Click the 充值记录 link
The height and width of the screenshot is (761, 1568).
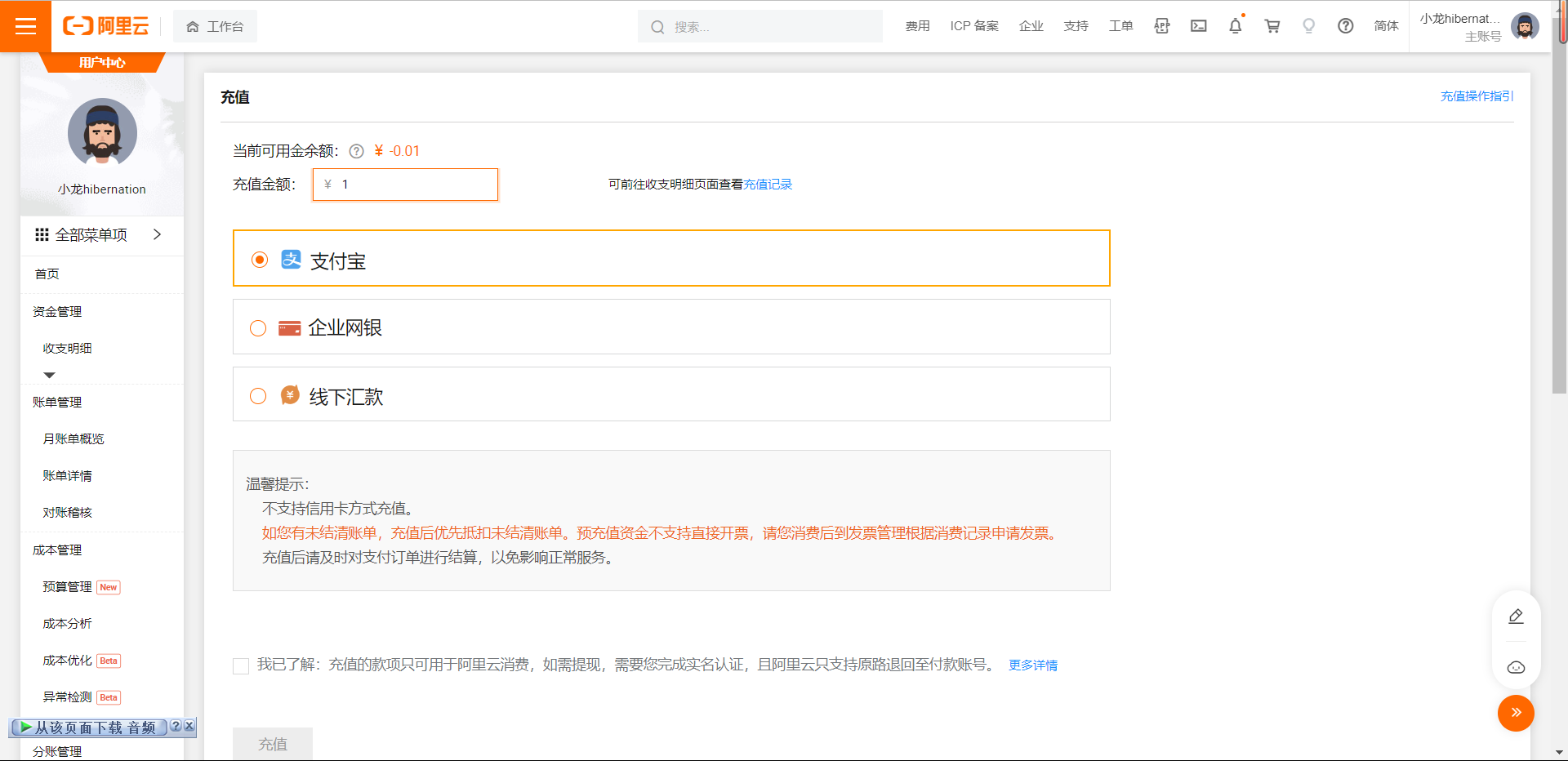pos(768,185)
